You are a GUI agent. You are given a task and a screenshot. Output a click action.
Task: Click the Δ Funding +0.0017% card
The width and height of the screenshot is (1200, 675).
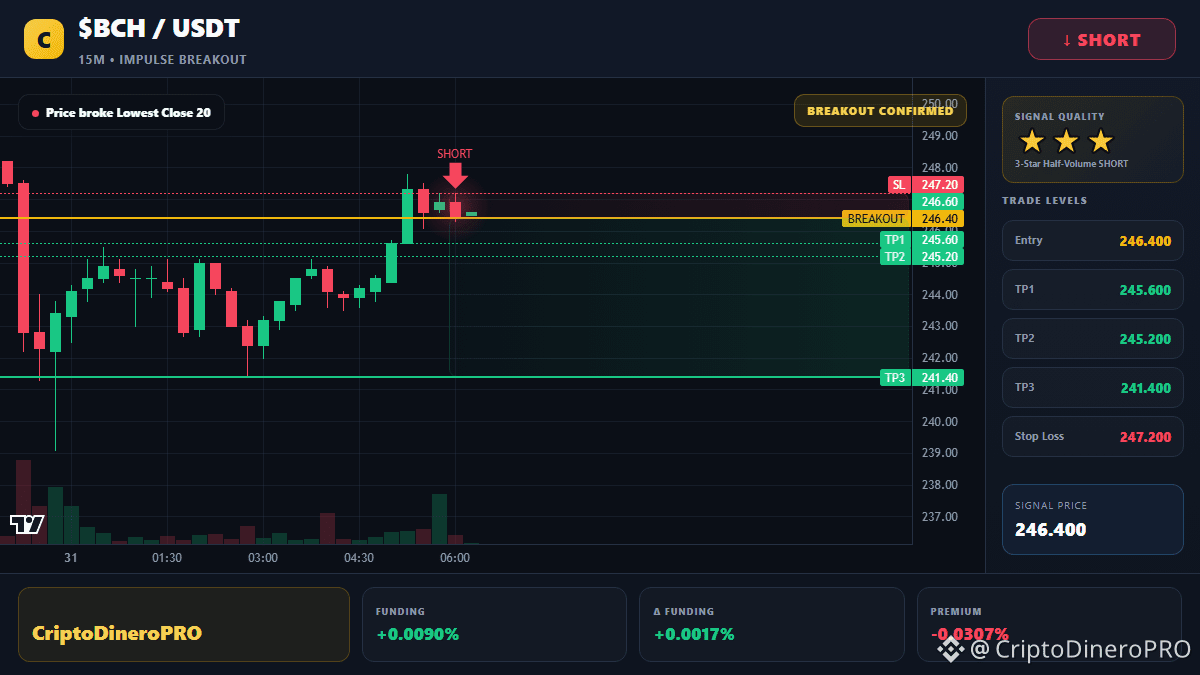pos(771,625)
